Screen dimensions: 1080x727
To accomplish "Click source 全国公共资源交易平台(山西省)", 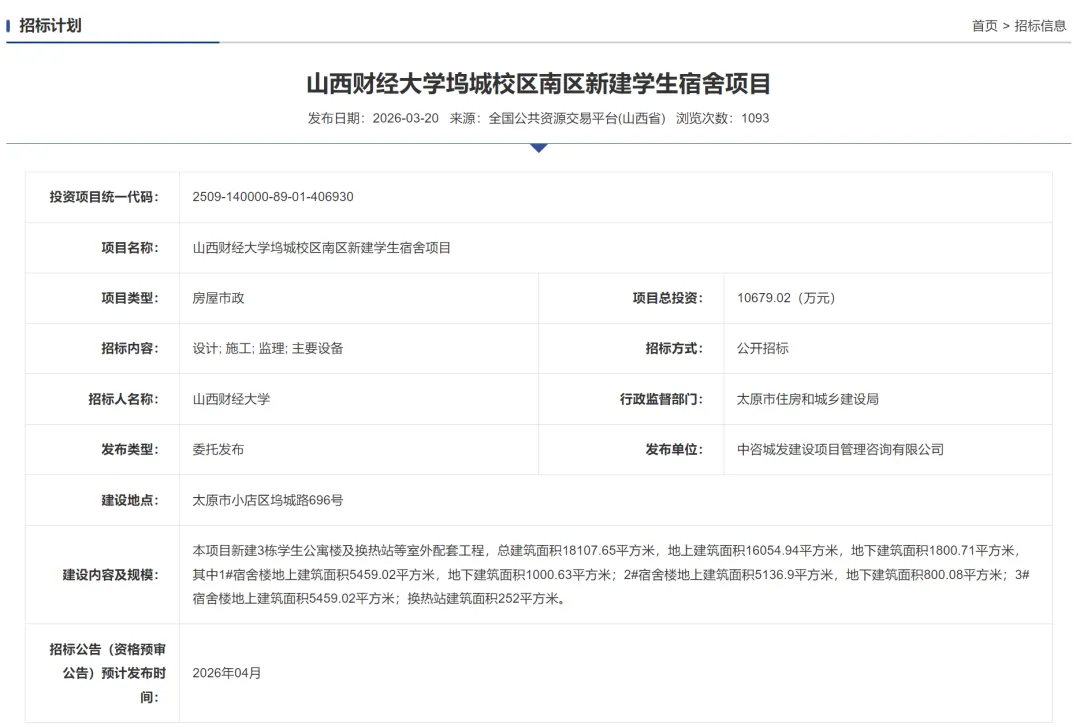I will [577, 118].
